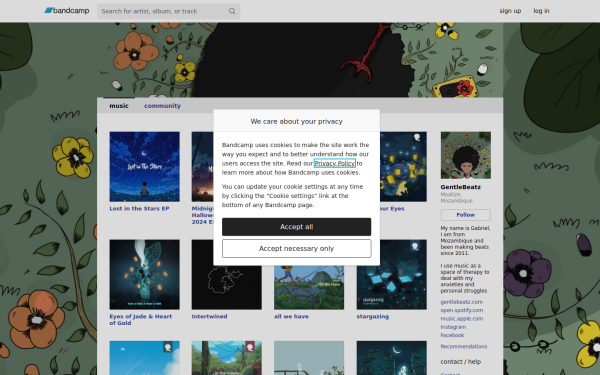Choose Accept necessary only

pos(296,248)
